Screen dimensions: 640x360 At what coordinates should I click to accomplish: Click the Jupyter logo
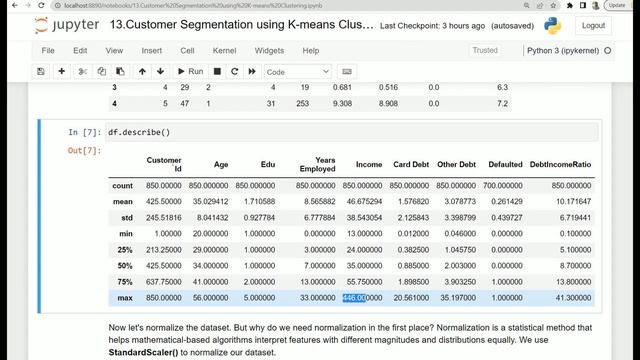click(x=67, y=25)
